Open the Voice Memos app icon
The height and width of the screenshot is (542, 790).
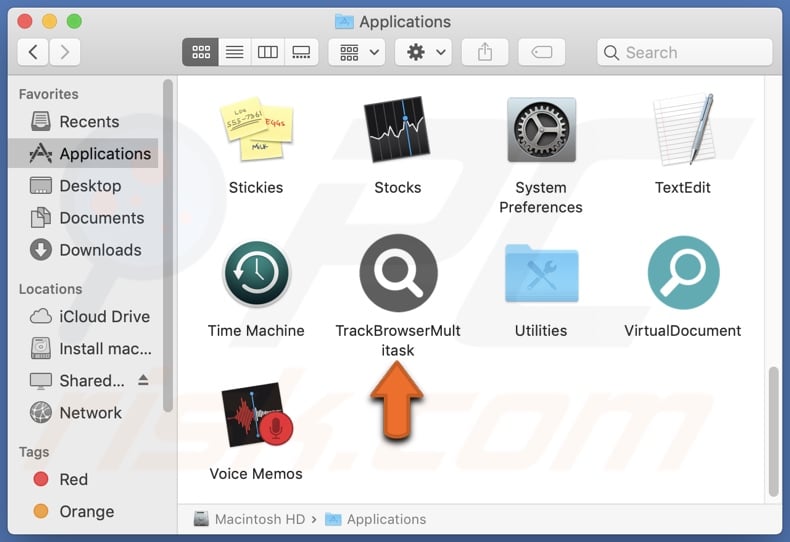257,415
